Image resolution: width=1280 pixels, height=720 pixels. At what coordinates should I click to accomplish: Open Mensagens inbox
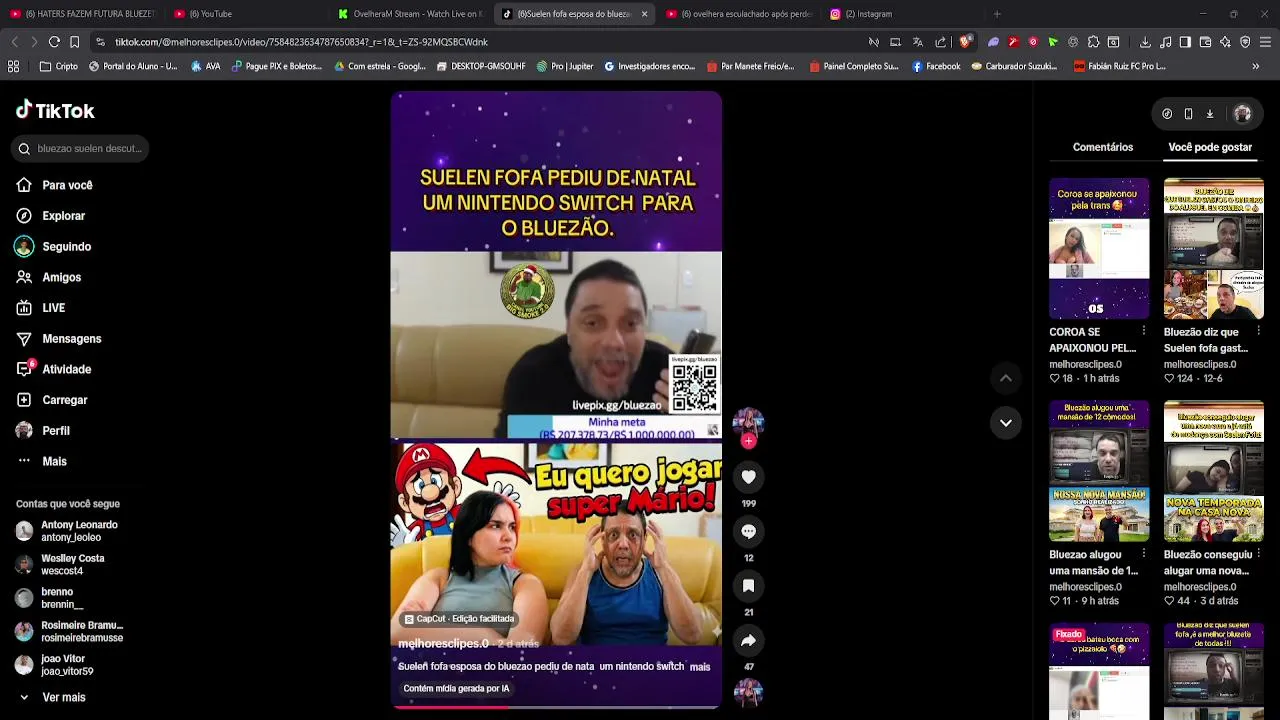click(59, 339)
